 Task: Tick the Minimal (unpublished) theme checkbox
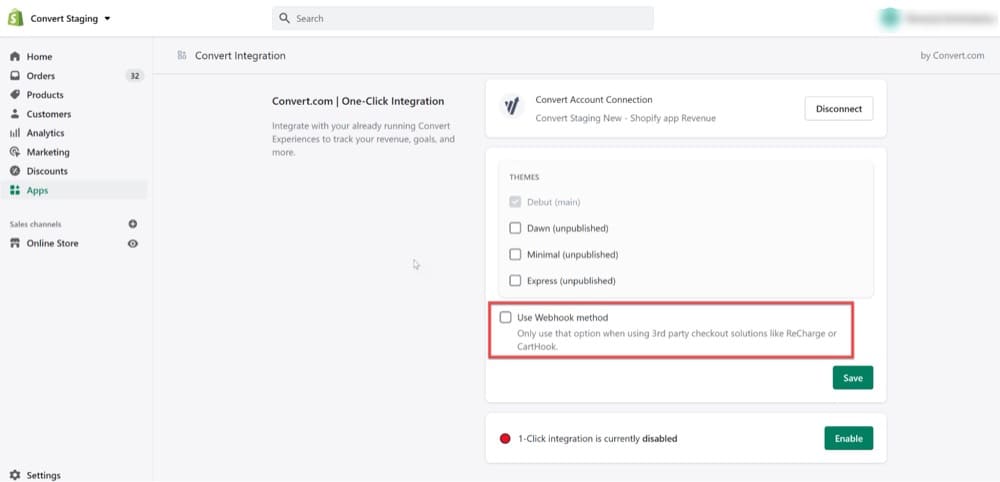click(515, 254)
